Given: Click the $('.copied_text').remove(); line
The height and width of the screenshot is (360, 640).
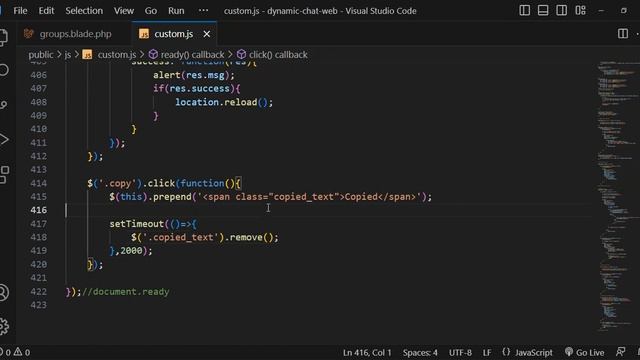Looking at the screenshot, I should point(205,237).
